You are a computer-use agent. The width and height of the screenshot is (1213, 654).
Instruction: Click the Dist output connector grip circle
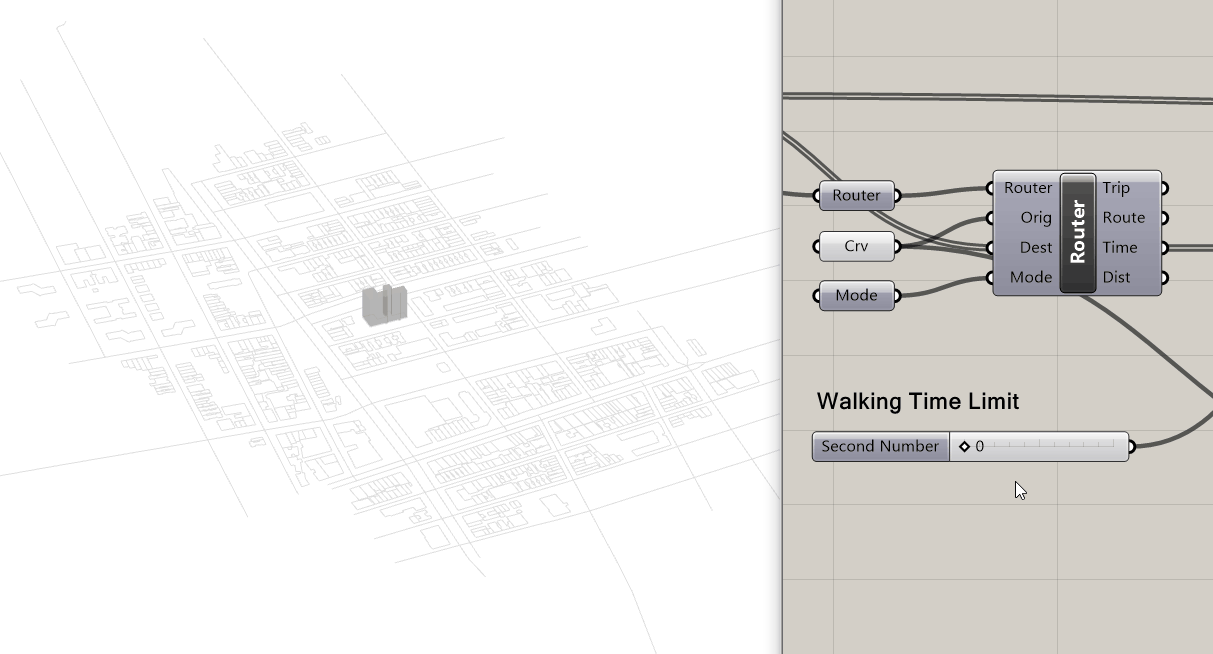click(x=1164, y=278)
